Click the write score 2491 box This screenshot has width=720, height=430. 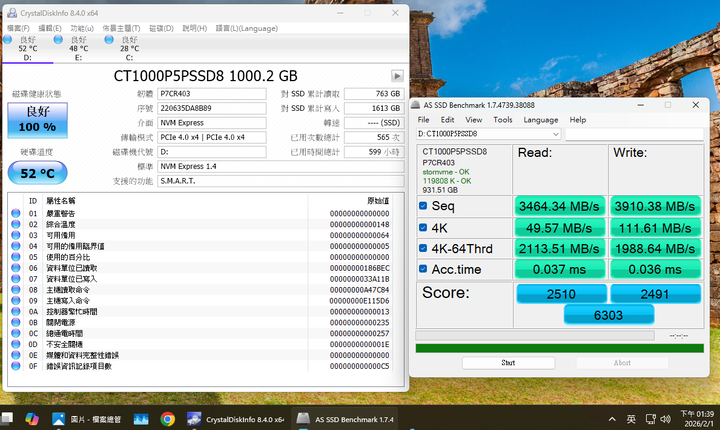pos(655,294)
